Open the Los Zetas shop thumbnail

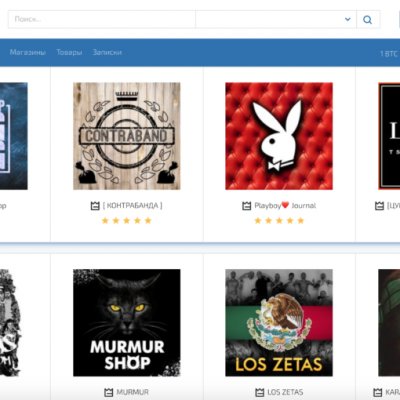279,323
